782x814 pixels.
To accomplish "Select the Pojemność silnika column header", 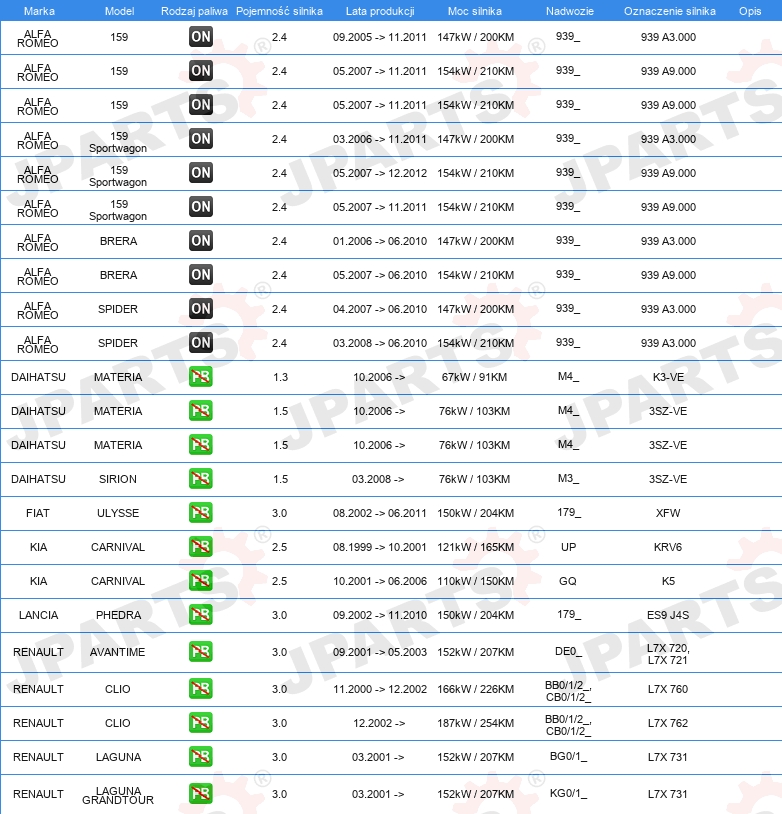I will click(x=279, y=11).
